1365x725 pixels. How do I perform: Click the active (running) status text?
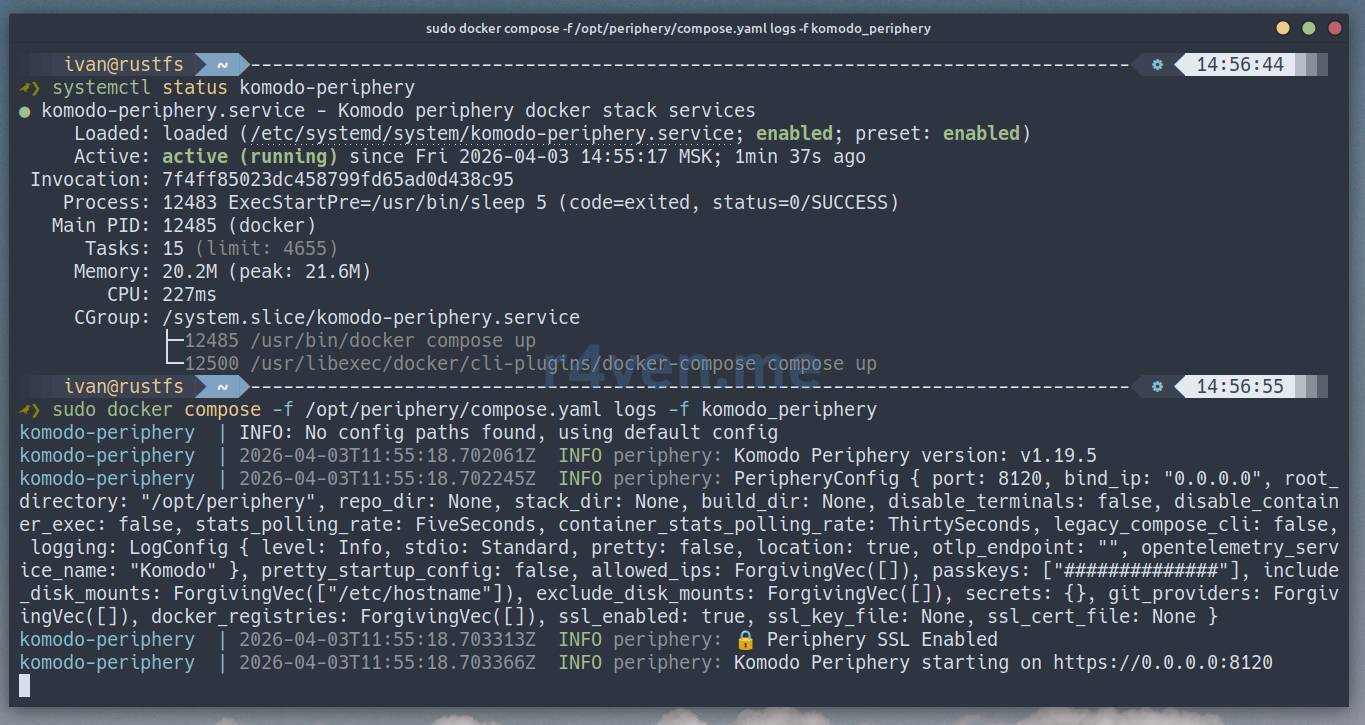[249, 157]
